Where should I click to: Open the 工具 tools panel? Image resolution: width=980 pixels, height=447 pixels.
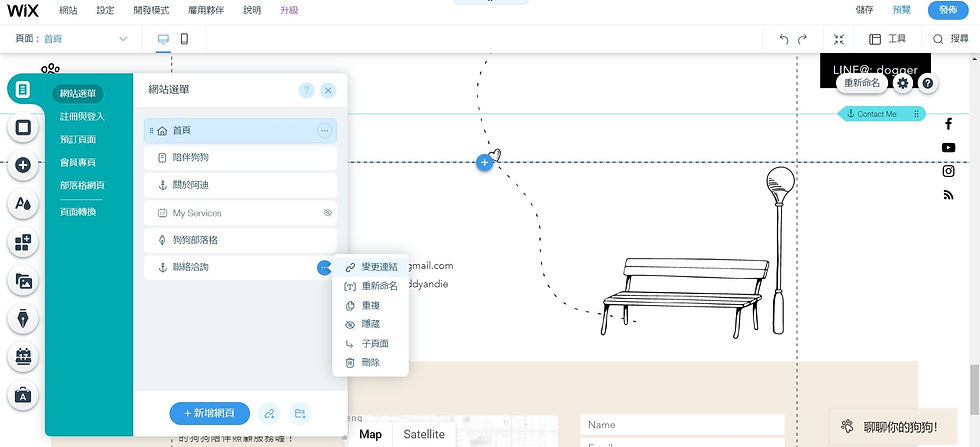pyautogui.click(x=888, y=39)
